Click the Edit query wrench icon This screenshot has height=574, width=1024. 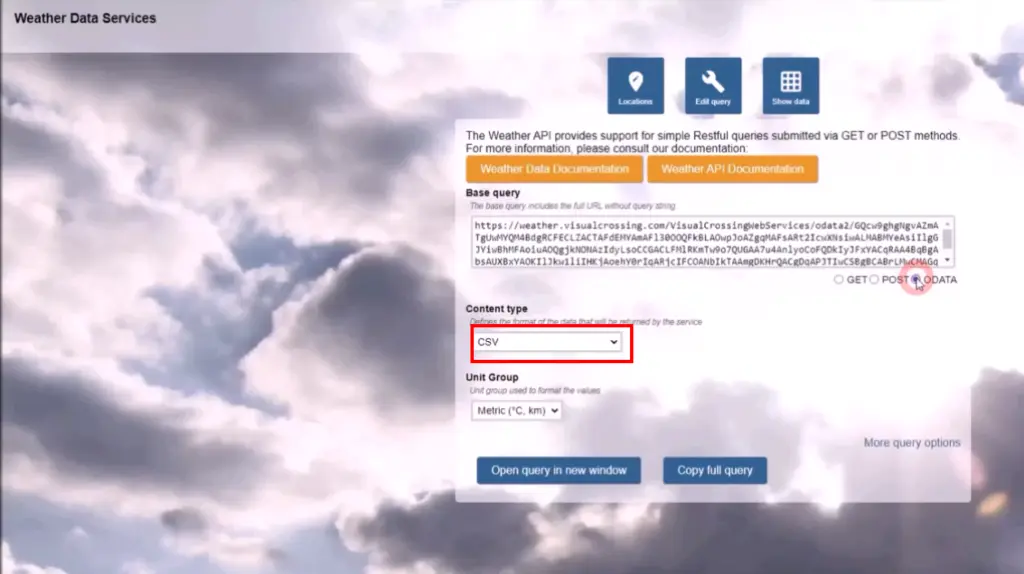pyautogui.click(x=713, y=85)
